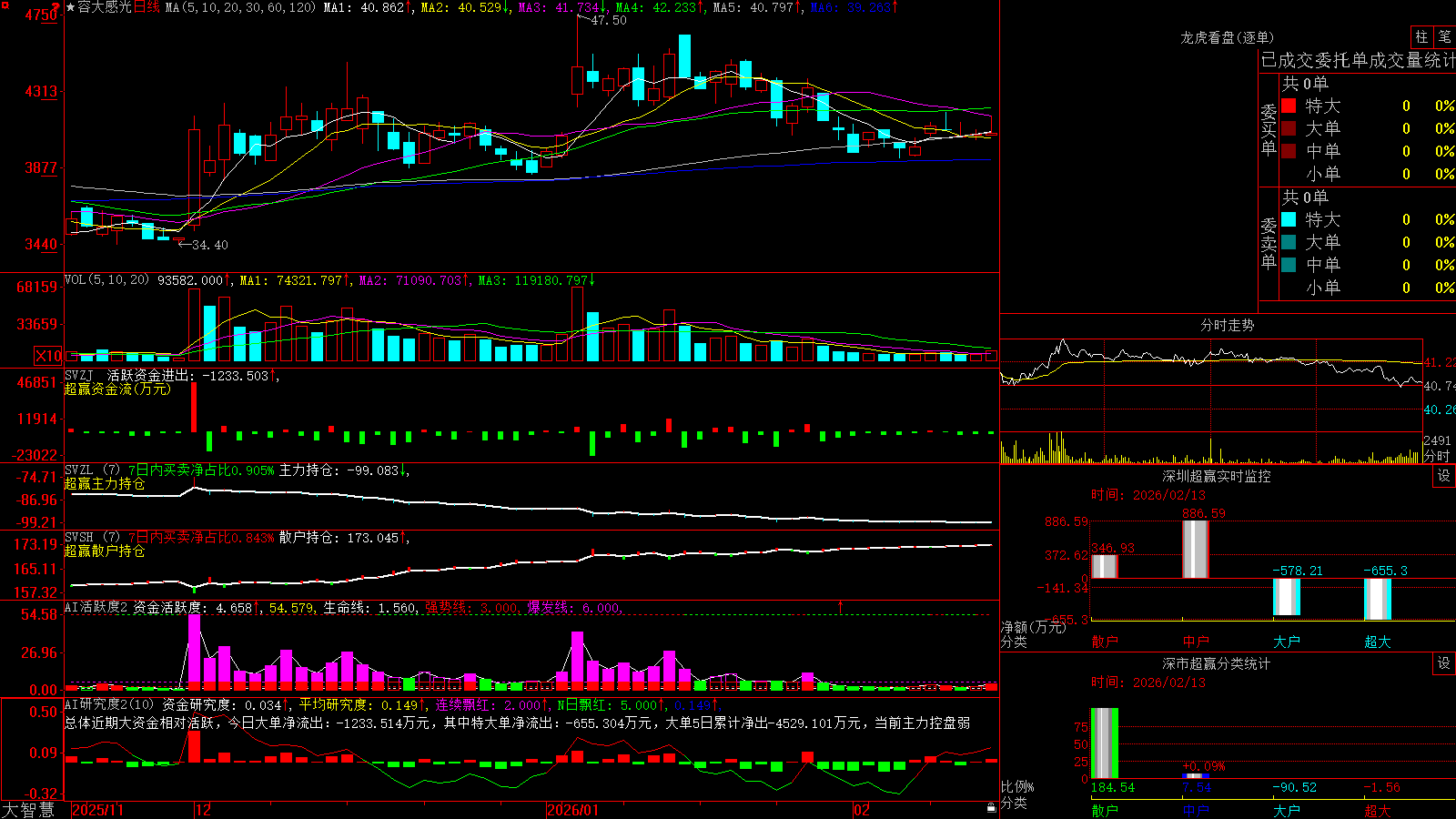Open 设 settings for 深圳超赢实时监控 panel
Screen dimensions: 1456x819
coord(1444,476)
